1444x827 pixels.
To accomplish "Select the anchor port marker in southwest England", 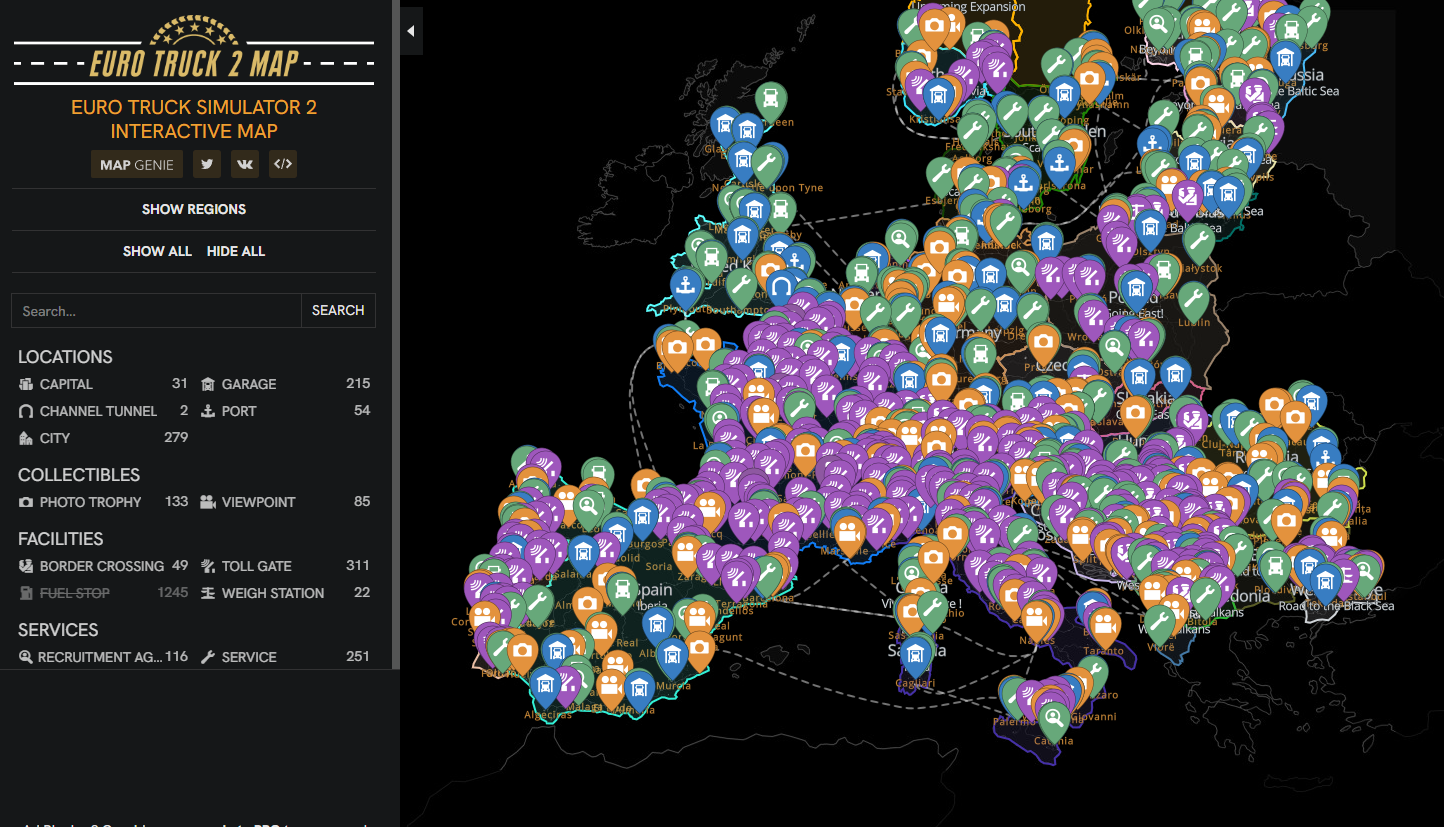I will [686, 285].
